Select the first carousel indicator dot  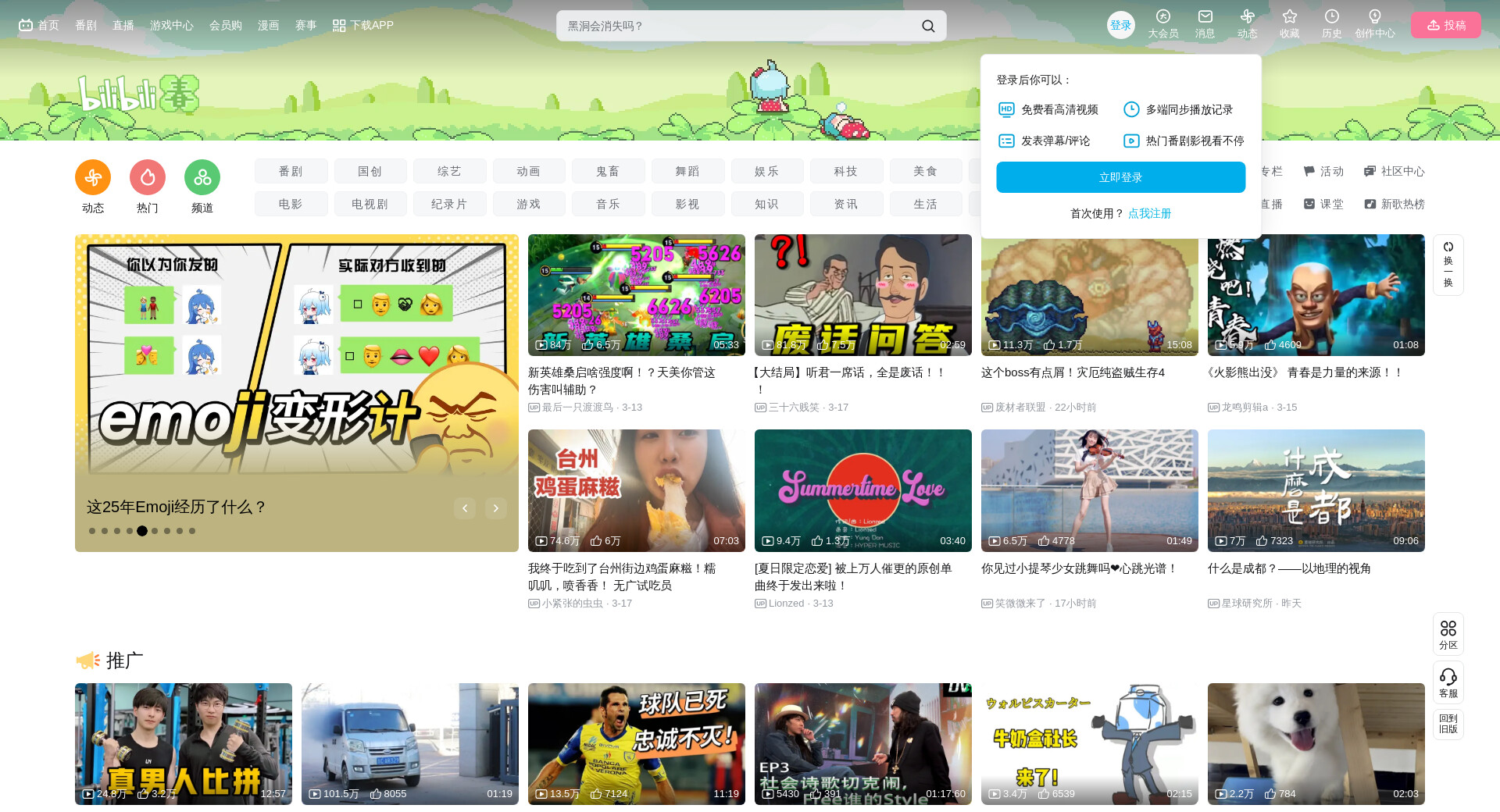tap(92, 531)
